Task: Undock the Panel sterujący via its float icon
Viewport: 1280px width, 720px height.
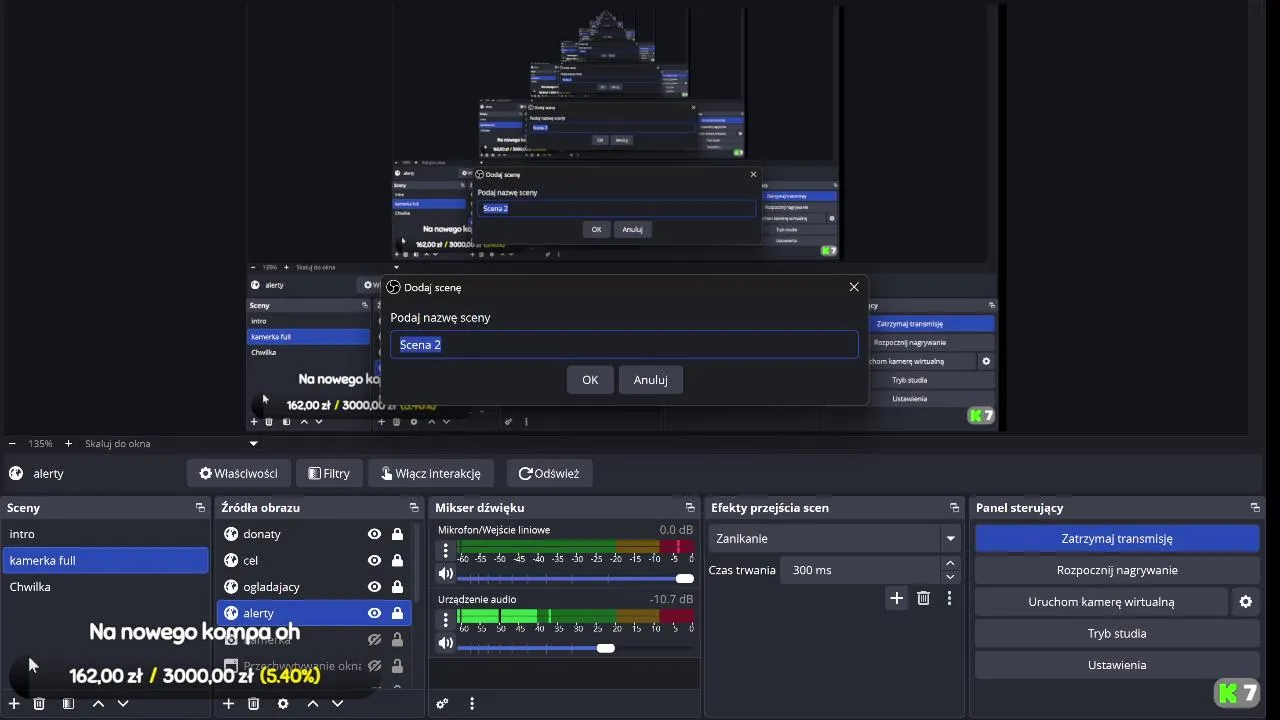Action: [1255, 508]
